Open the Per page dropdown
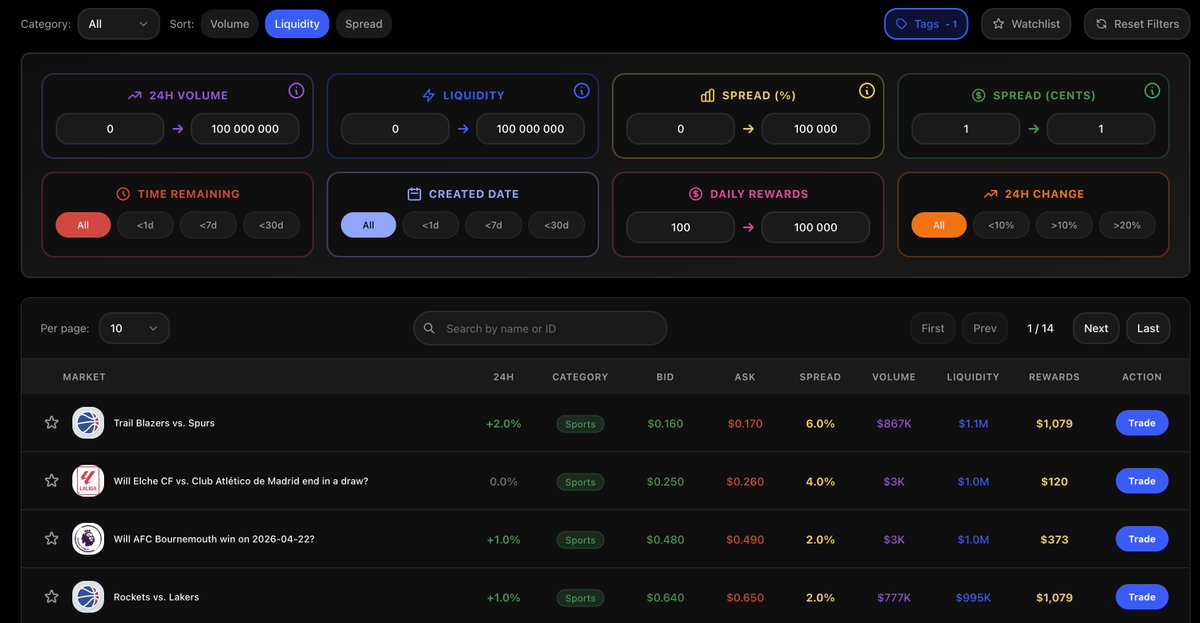This screenshot has height=623, width=1200. [x=134, y=328]
